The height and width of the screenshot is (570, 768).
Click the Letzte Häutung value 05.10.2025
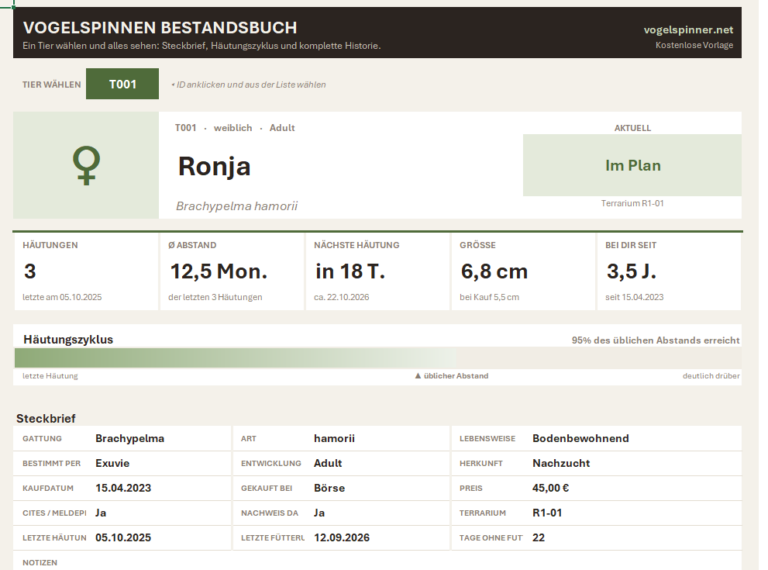(123, 538)
